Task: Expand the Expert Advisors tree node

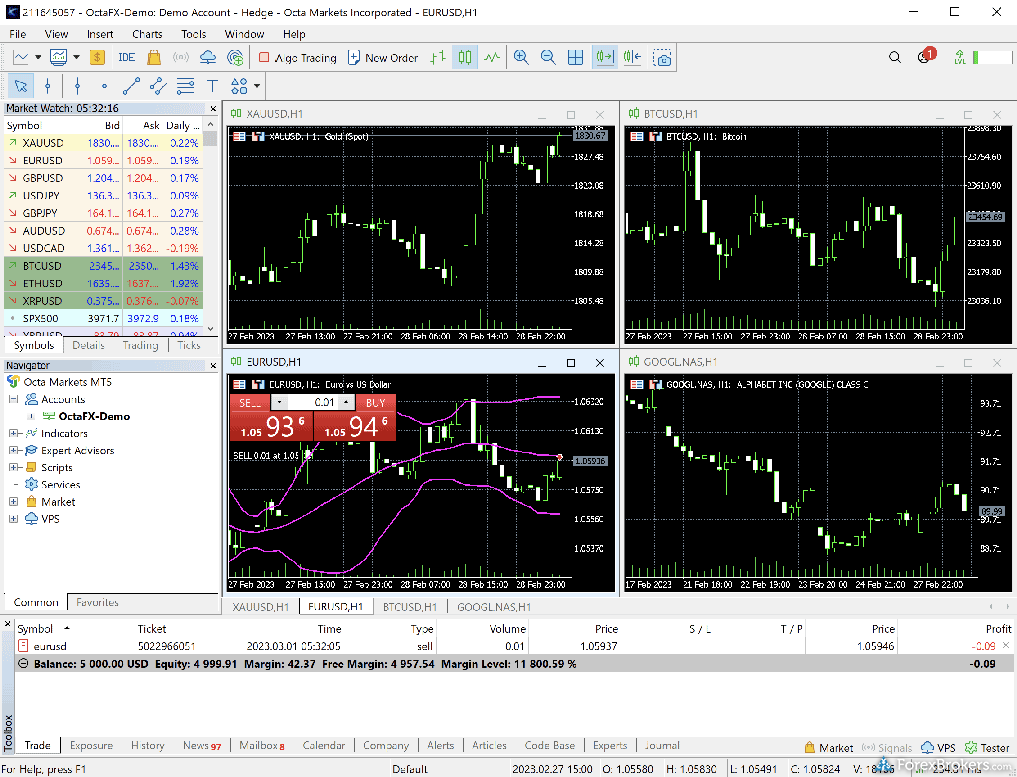Action: point(13,450)
